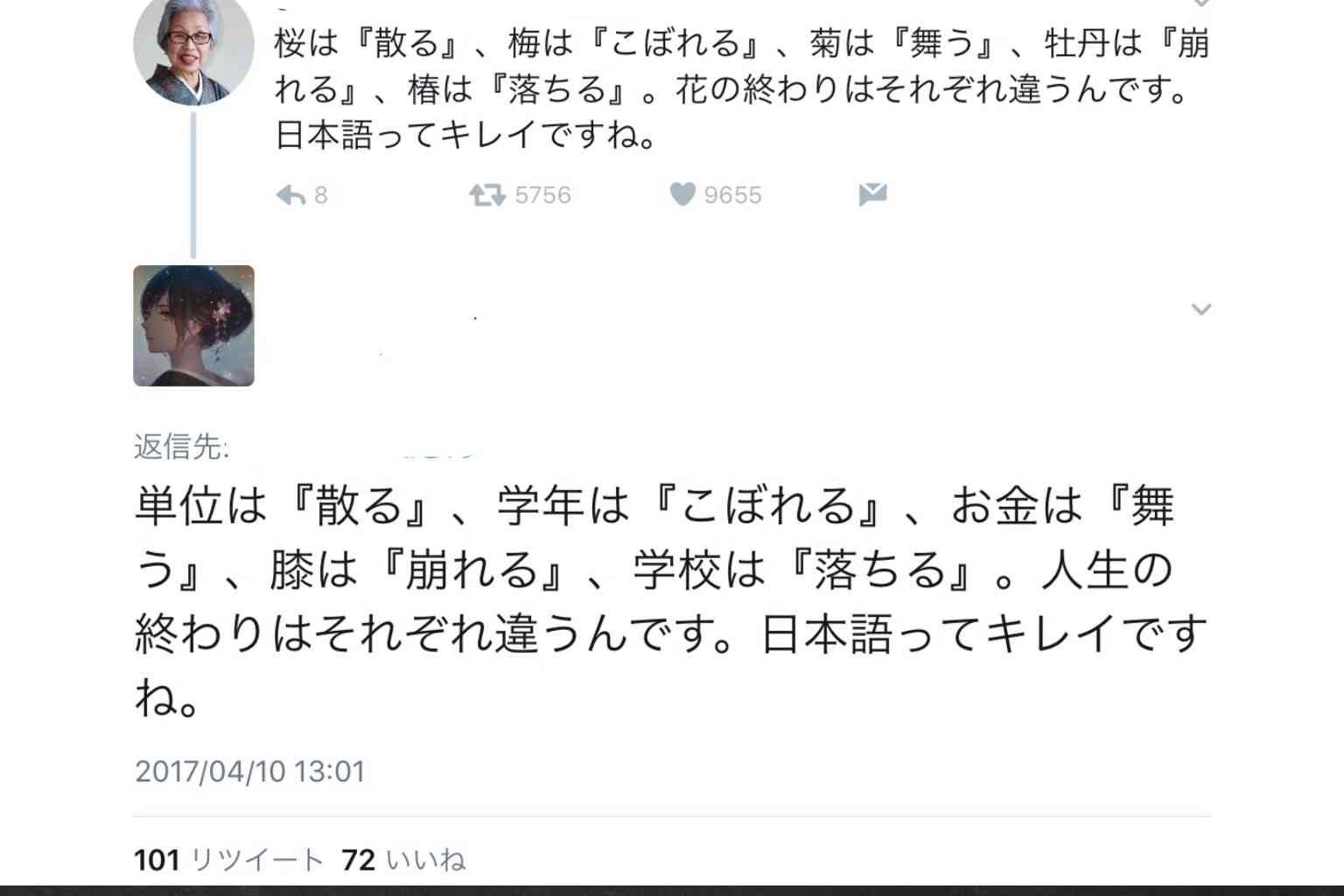Click the reply count 8
1344x896 pixels.
point(321,195)
